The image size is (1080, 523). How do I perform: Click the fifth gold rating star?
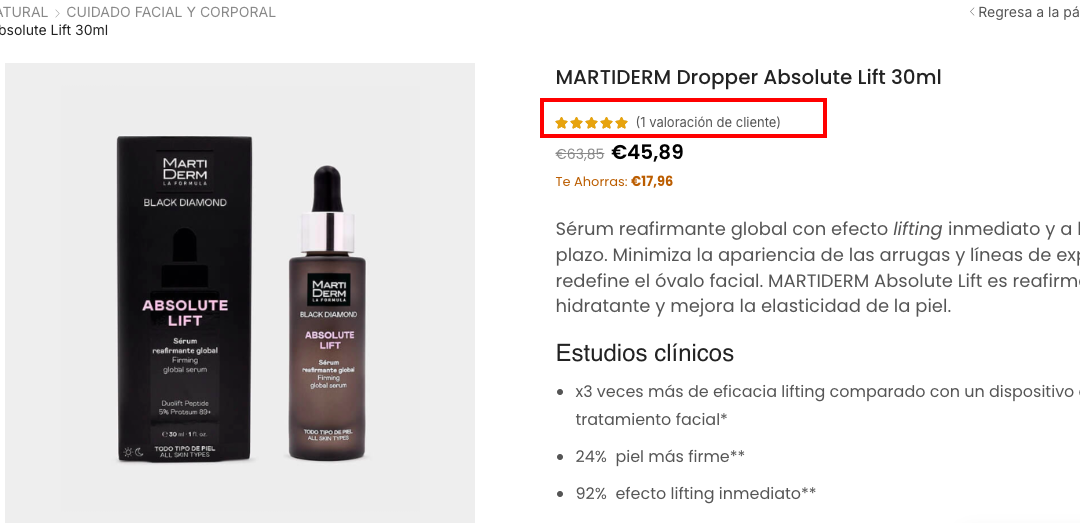pyautogui.click(x=622, y=123)
